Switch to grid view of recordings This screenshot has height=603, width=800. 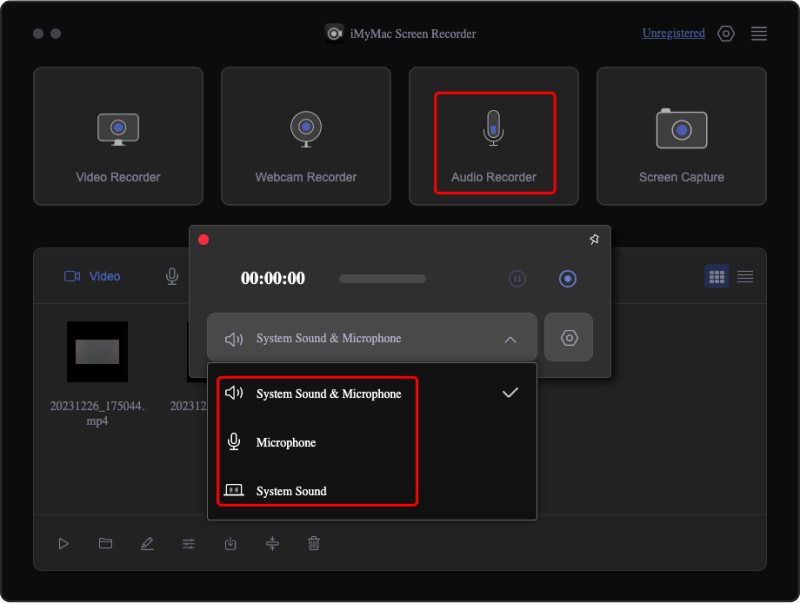716,277
